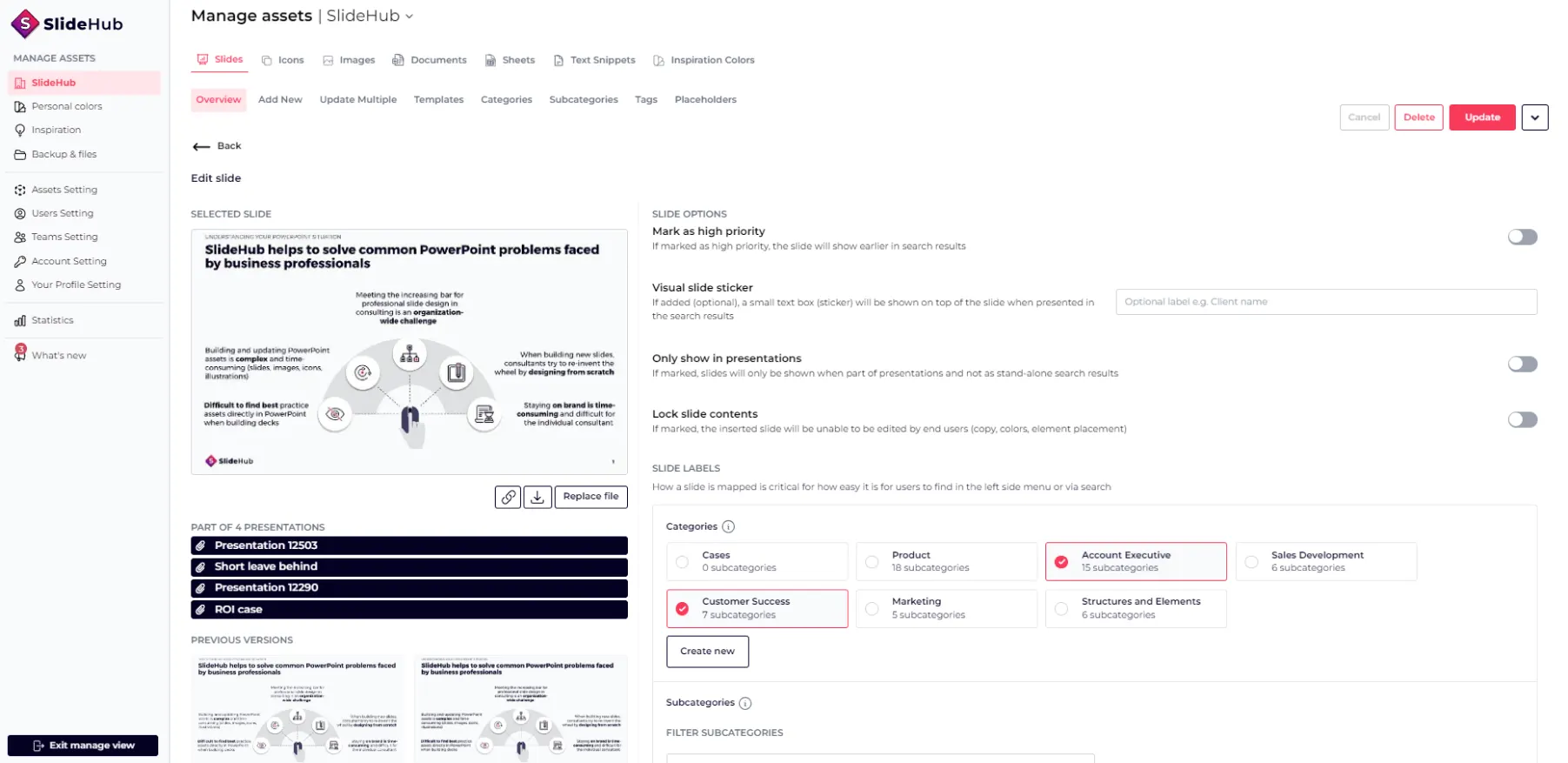1568x763 pixels.
Task: Open the Categories tab
Action: pyautogui.click(x=506, y=100)
